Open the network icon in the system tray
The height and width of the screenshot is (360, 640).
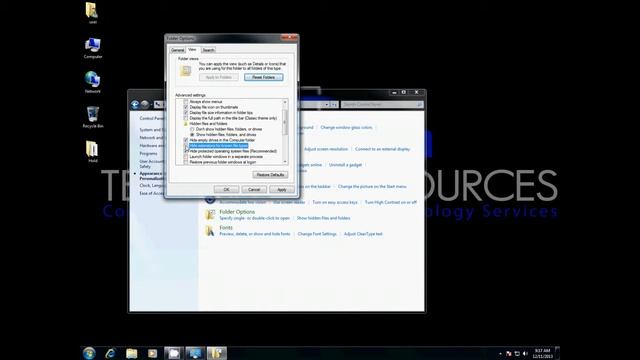[x=517, y=353]
